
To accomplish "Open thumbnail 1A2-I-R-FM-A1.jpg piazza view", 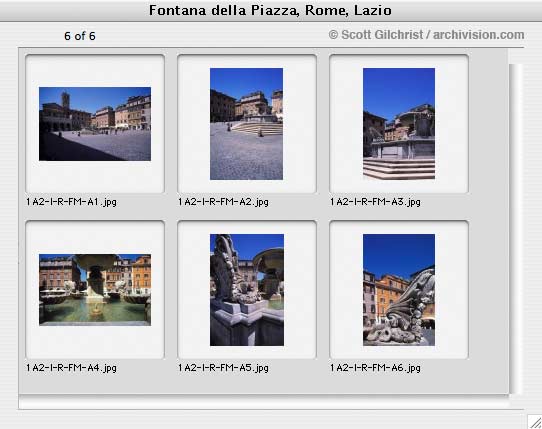I will pos(95,124).
